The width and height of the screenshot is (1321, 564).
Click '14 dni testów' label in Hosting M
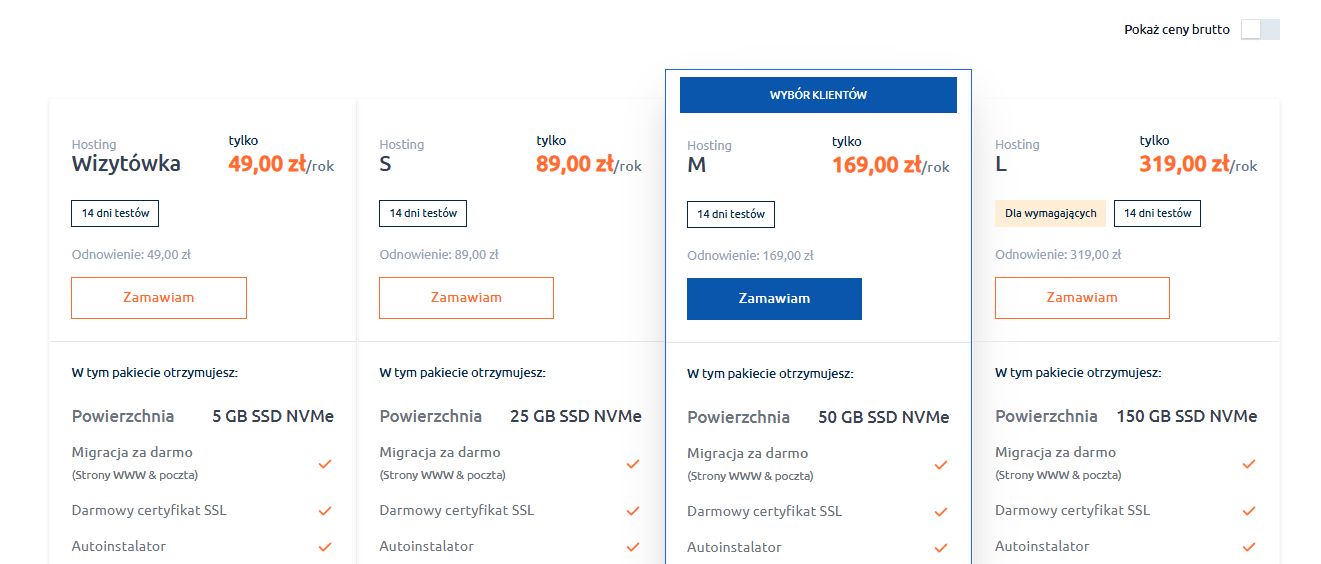[x=731, y=214]
